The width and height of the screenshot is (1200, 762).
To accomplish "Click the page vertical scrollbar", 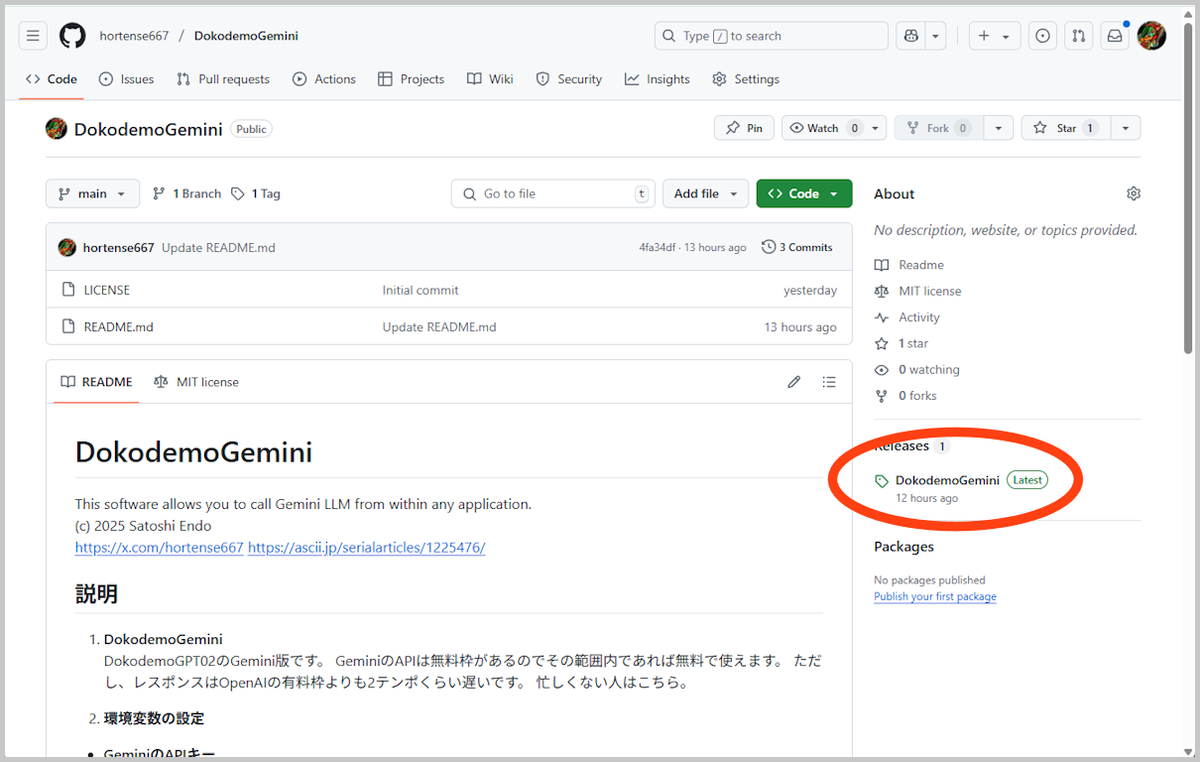I will tap(1188, 190).
